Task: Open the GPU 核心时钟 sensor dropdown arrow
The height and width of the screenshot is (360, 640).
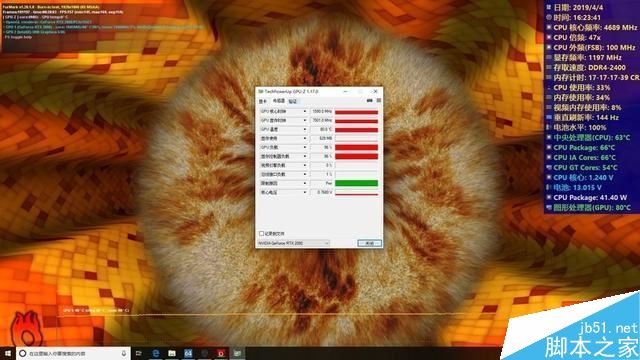Action: [304, 111]
